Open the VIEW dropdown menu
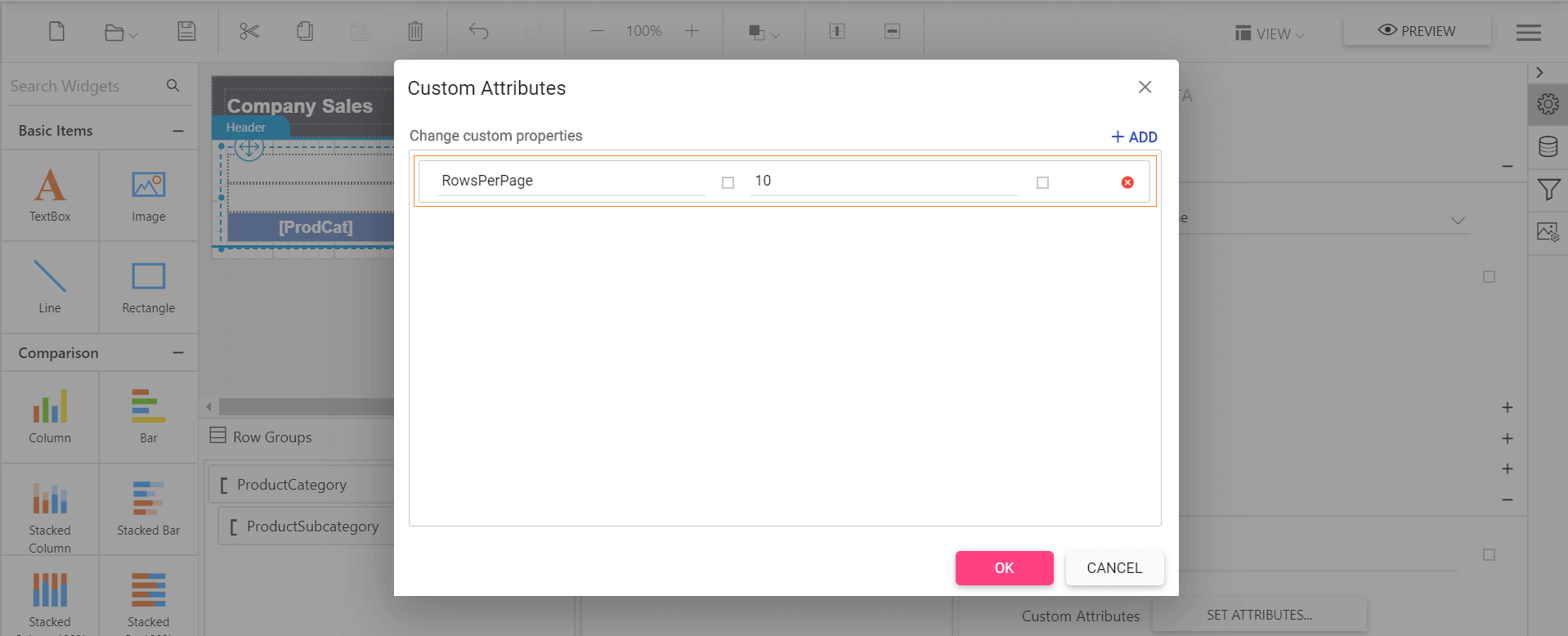Image resolution: width=1568 pixels, height=636 pixels. [1270, 34]
